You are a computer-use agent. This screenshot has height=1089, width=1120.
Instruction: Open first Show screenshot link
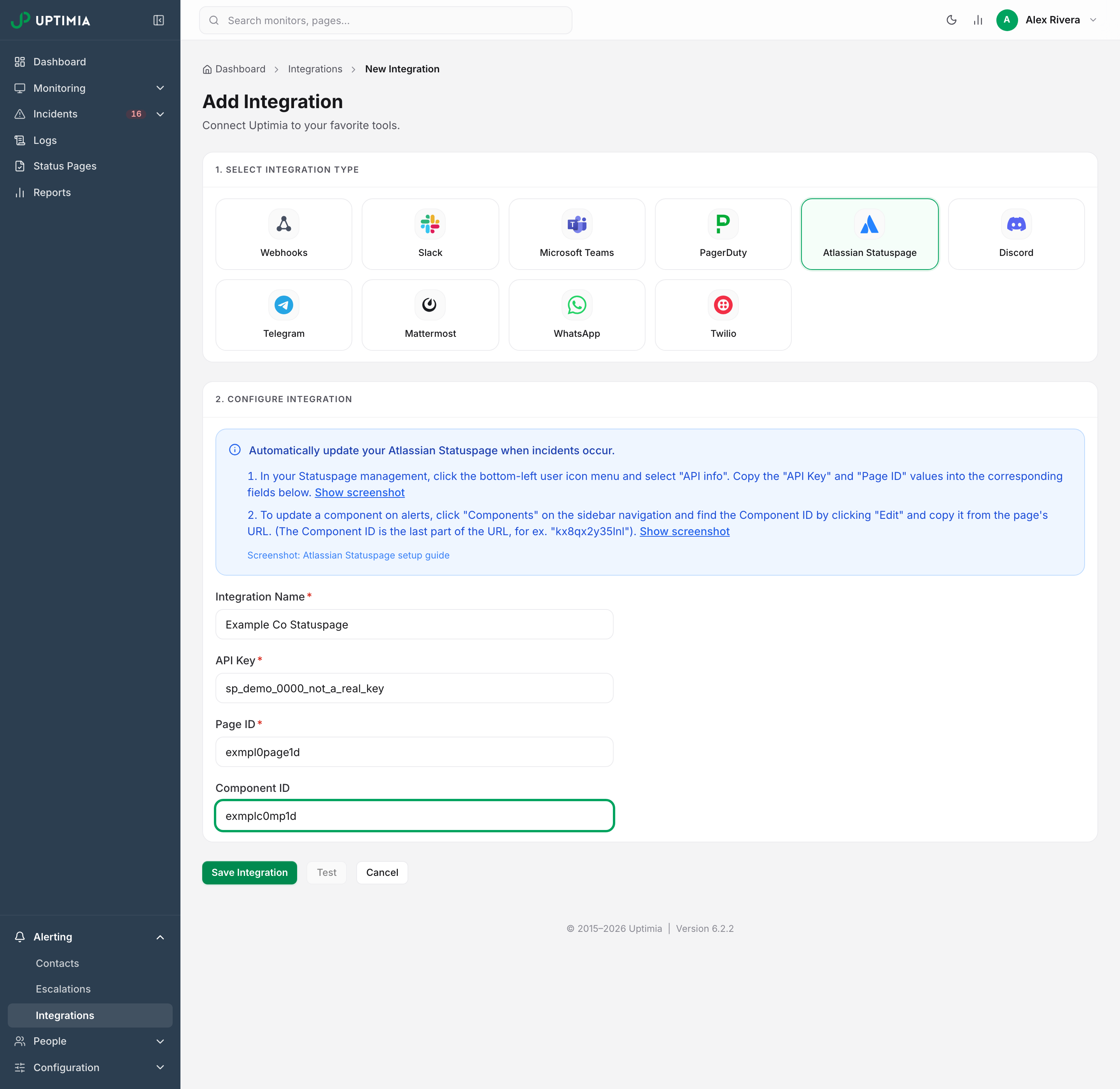pyautogui.click(x=359, y=492)
